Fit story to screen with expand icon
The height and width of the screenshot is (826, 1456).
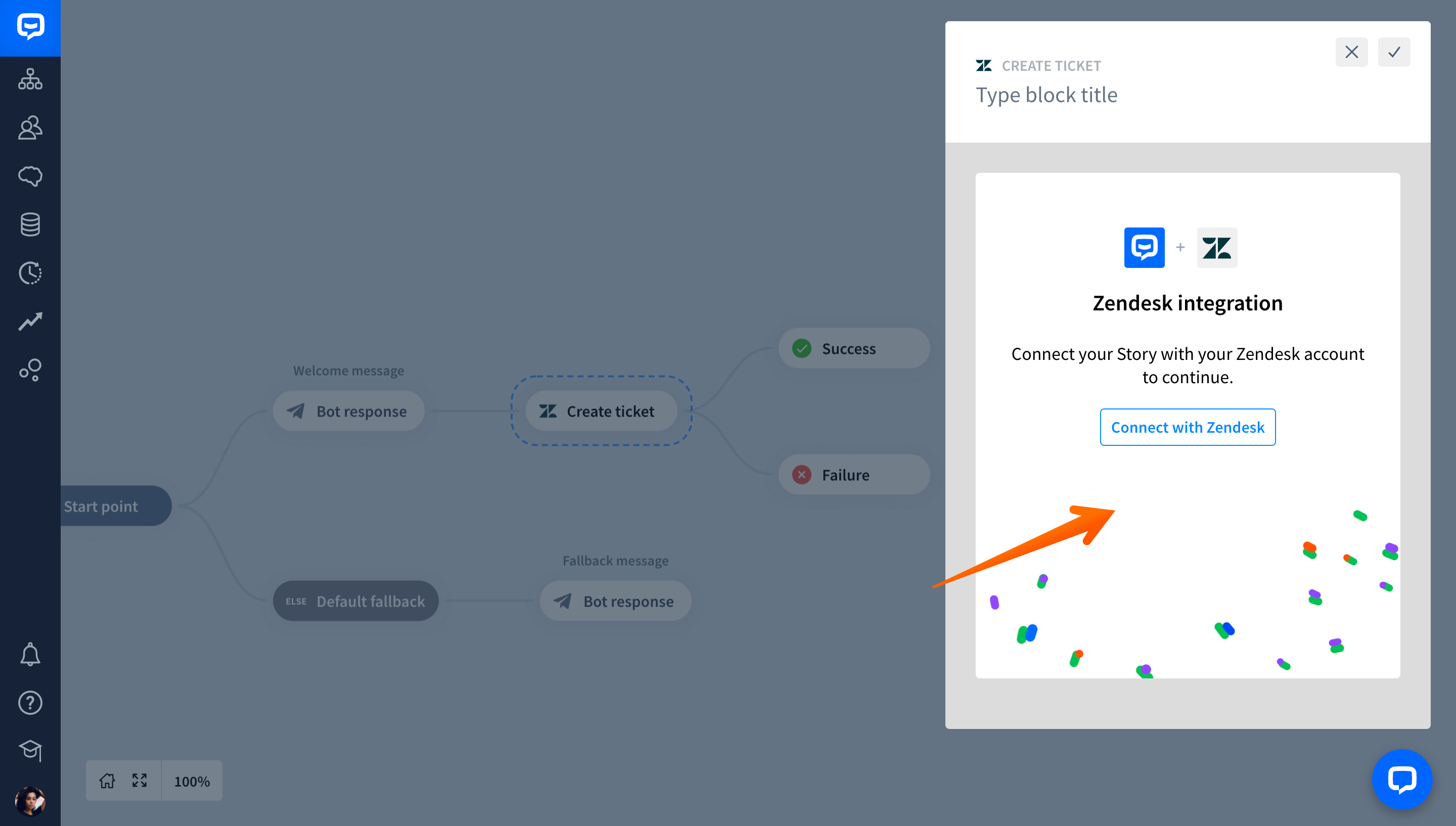point(140,781)
